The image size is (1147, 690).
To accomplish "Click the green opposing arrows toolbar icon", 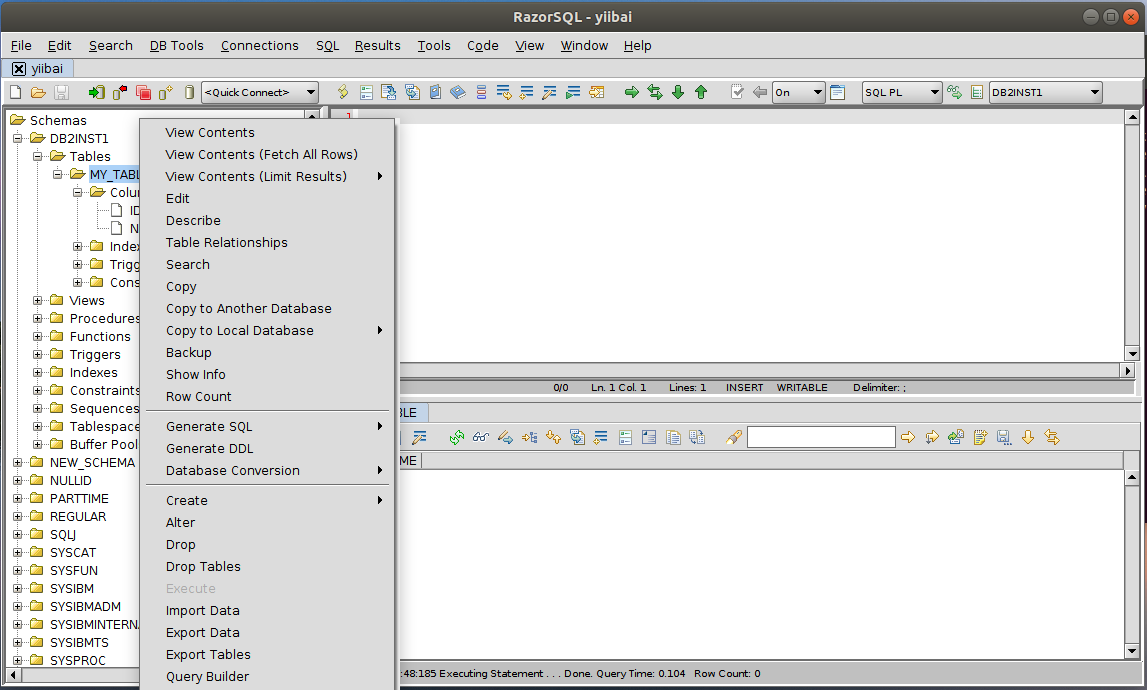I will pyautogui.click(x=655, y=92).
